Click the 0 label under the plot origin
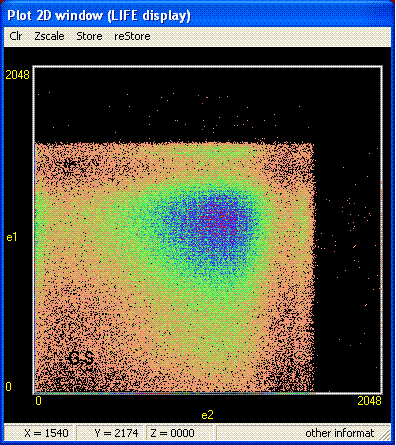 click(x=38, y=401)
